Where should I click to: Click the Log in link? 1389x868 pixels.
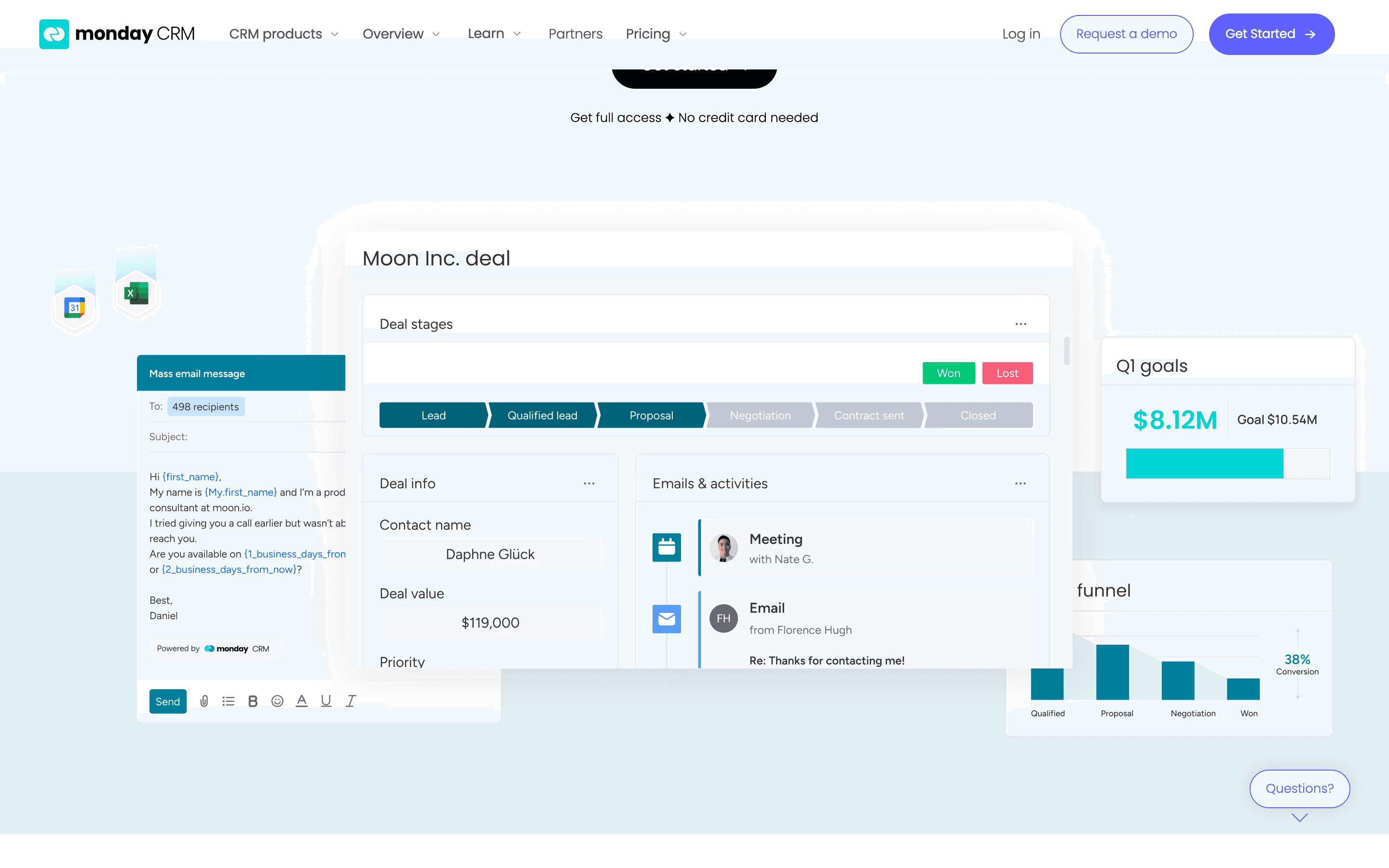coord(1021,34)
